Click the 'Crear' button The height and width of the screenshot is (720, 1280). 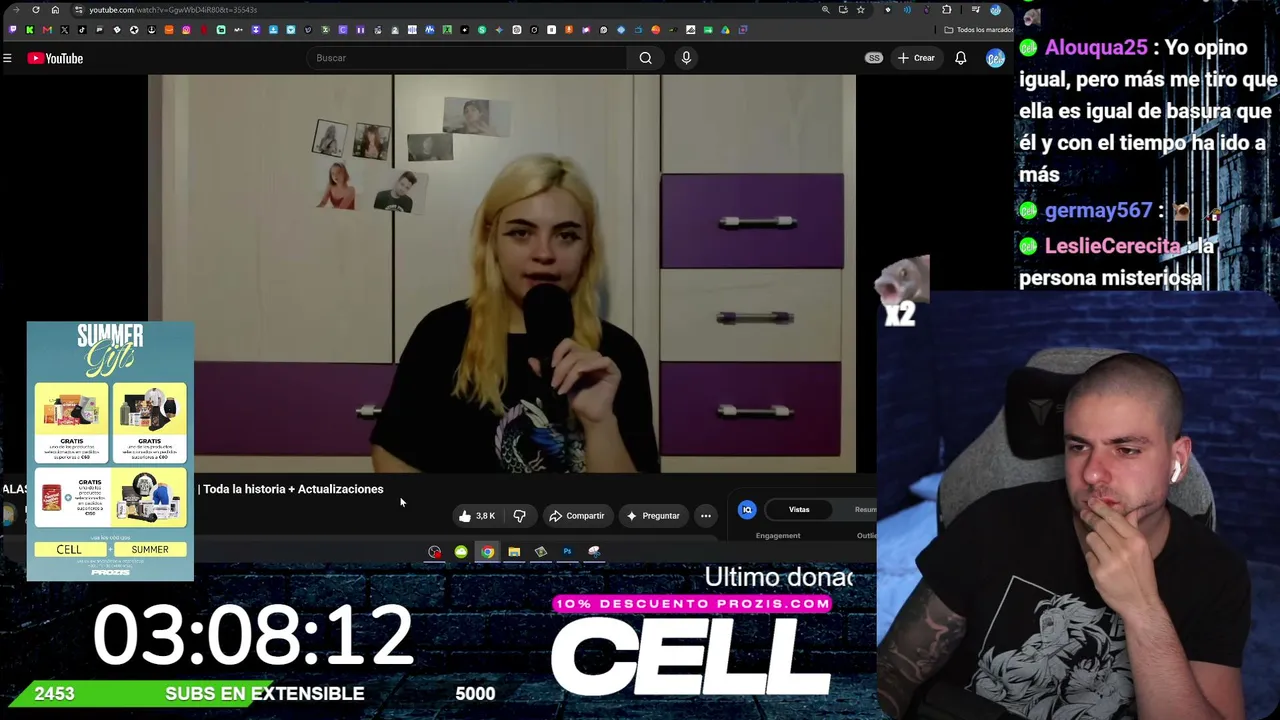[x=916, y=58]
